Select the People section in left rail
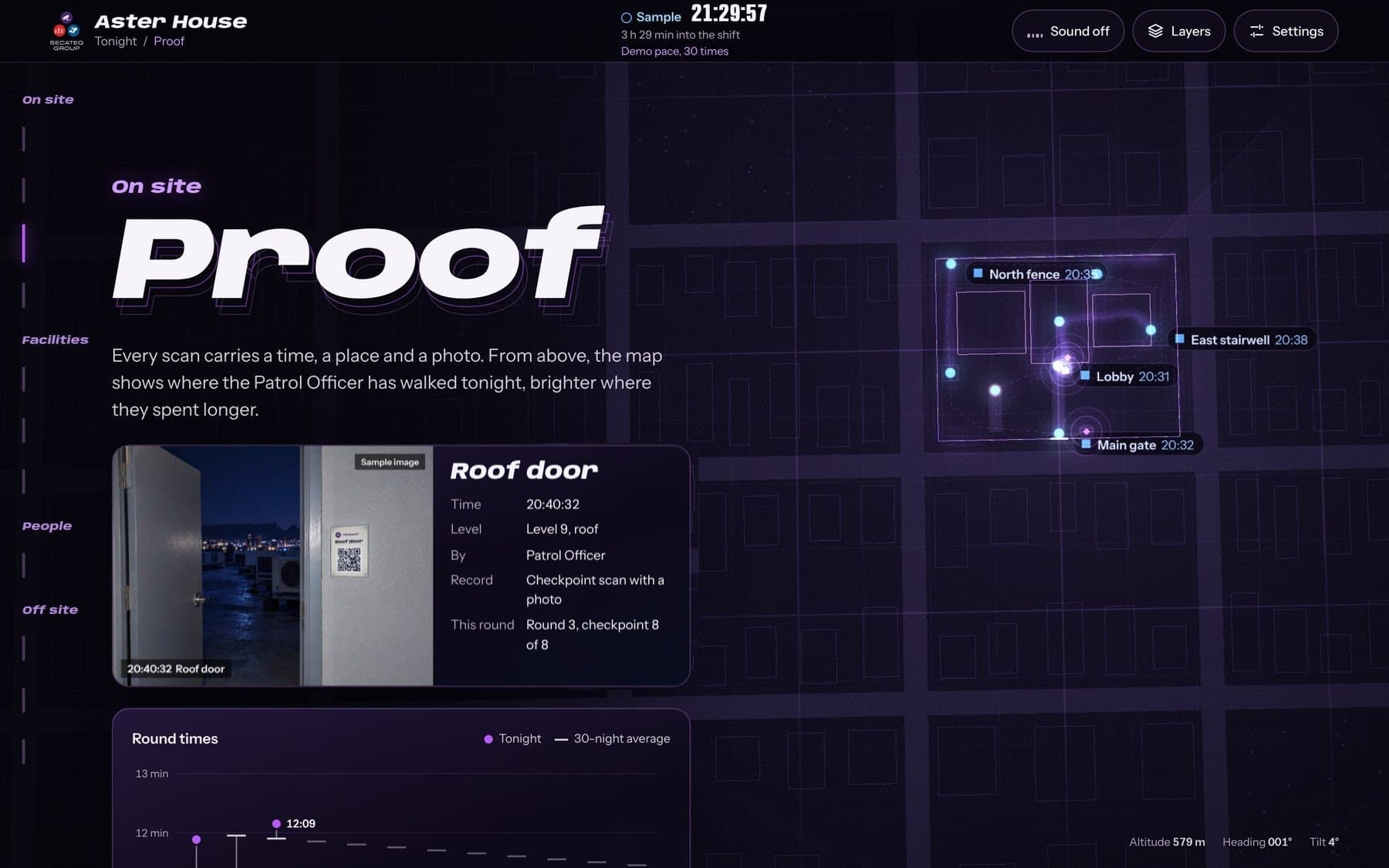Screen dimensions: 1389x868 pos(47,525)
